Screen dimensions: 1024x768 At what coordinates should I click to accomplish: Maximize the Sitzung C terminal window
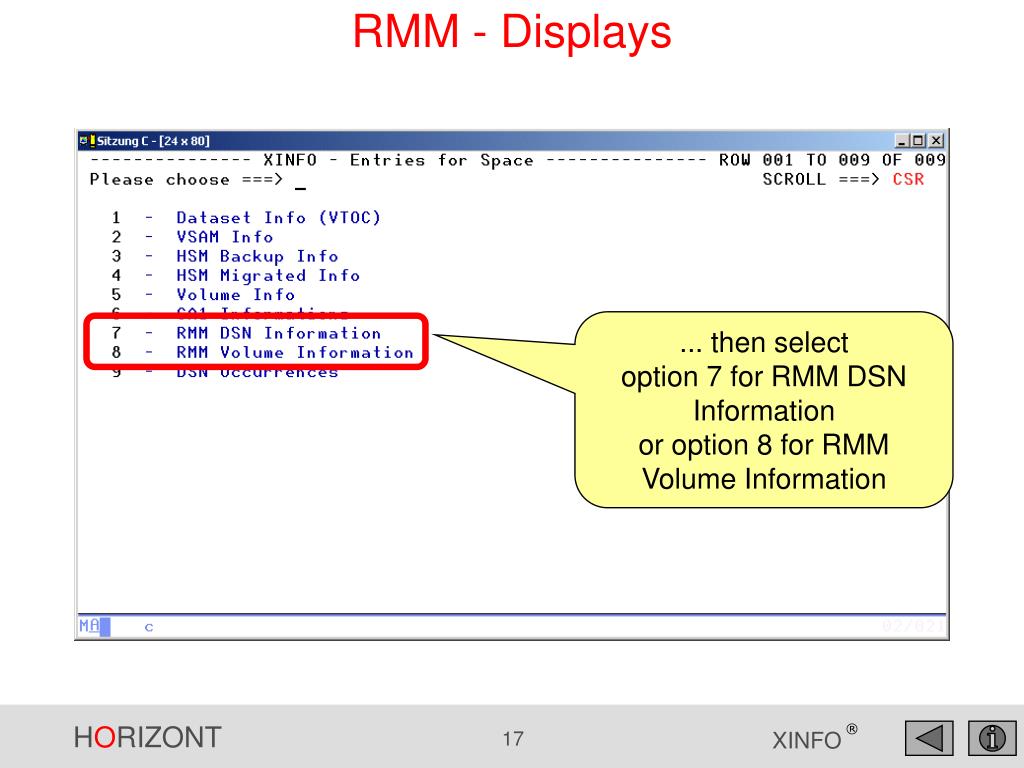918,140
